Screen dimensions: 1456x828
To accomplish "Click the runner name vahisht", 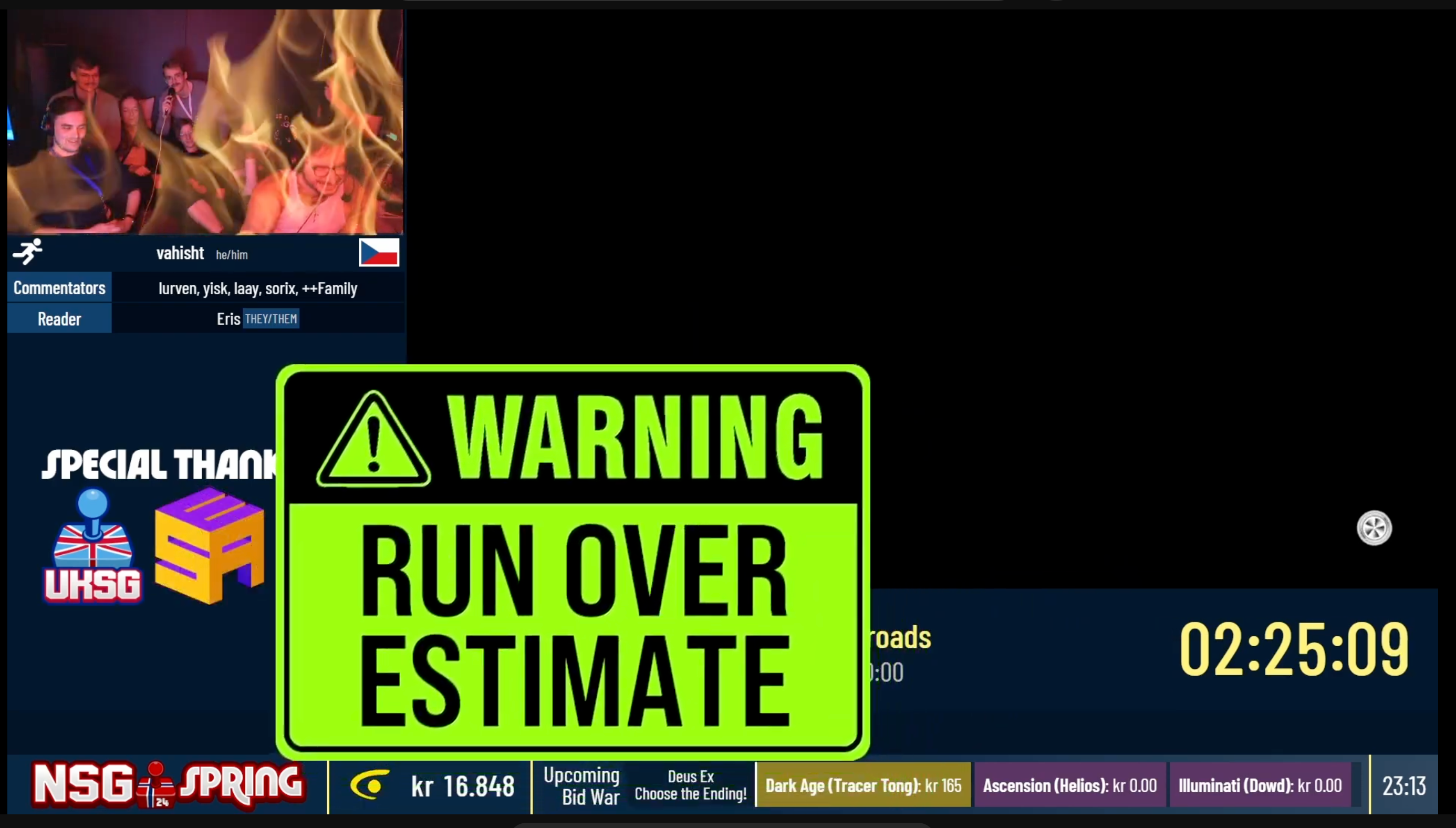I will click(180, 253).
